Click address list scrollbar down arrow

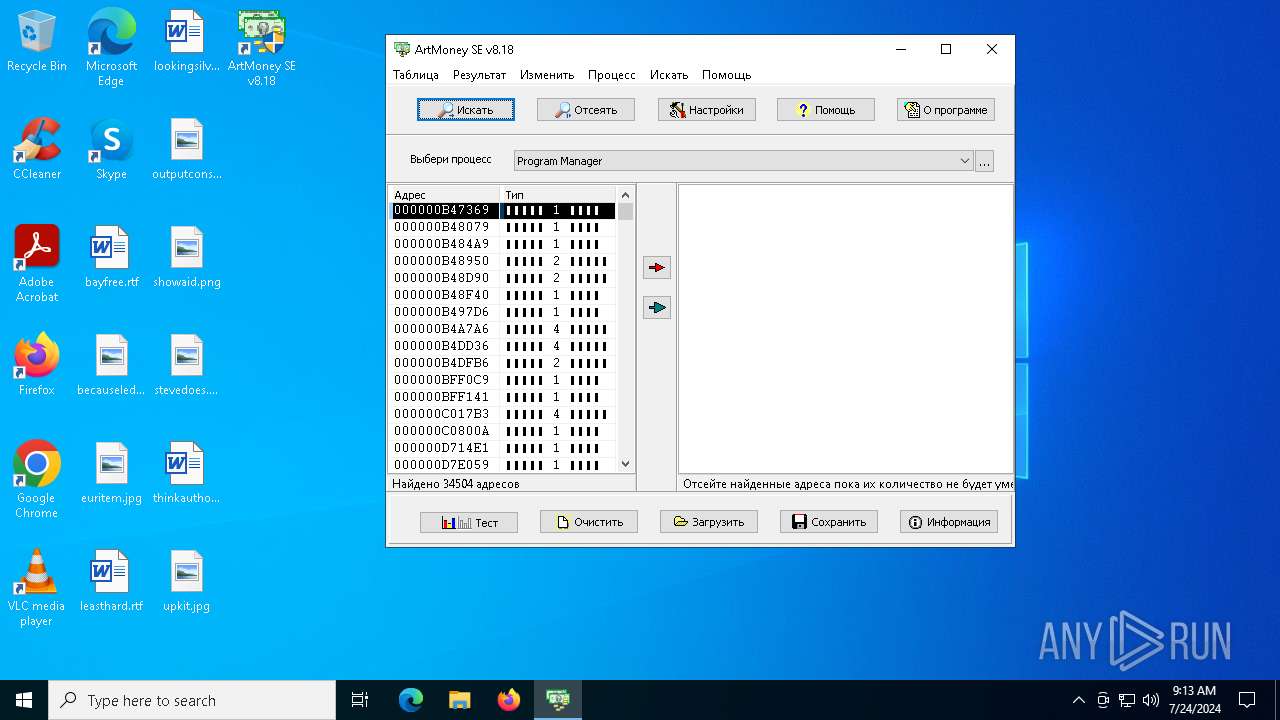coord(626,464)
